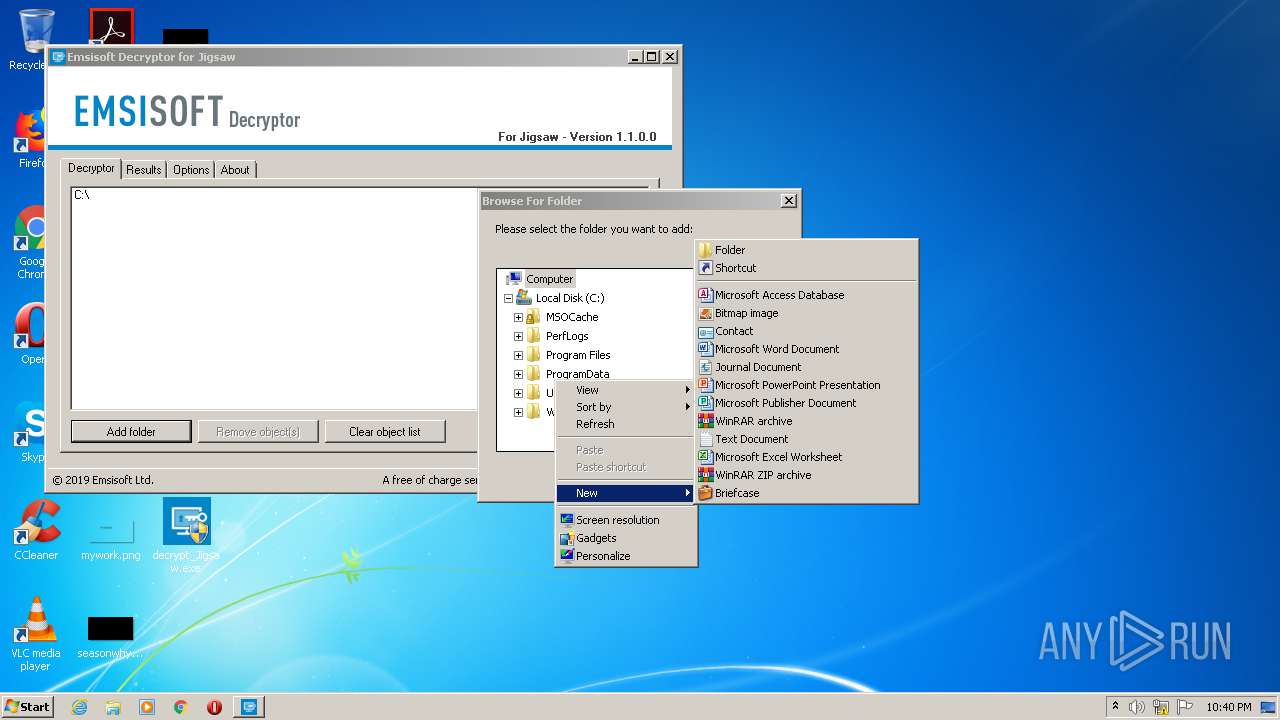Open the mywork.png desktop file
This screenshot has height=720, width=1280.
(x=111, y=536)
